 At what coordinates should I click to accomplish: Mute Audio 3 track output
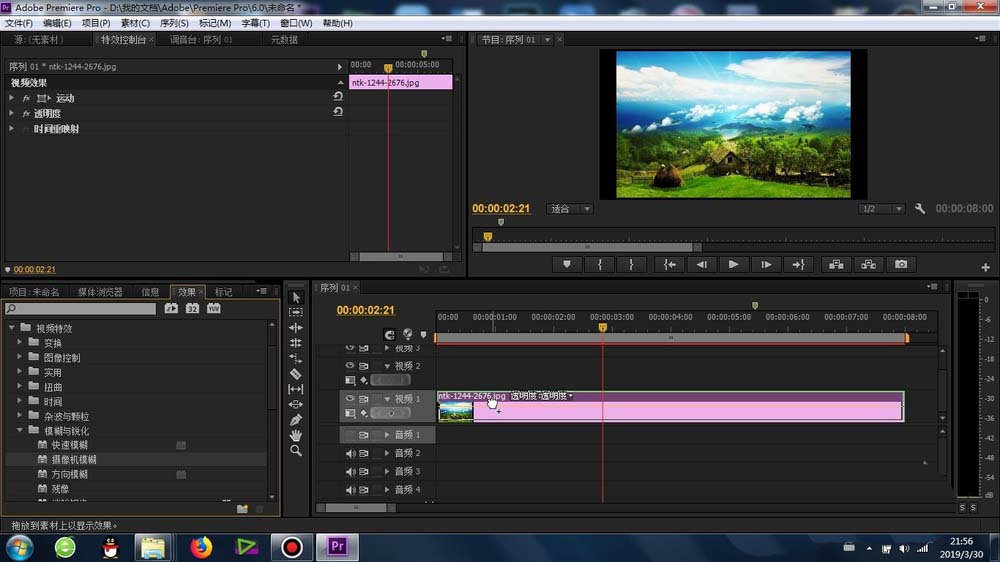pos(350,472)
